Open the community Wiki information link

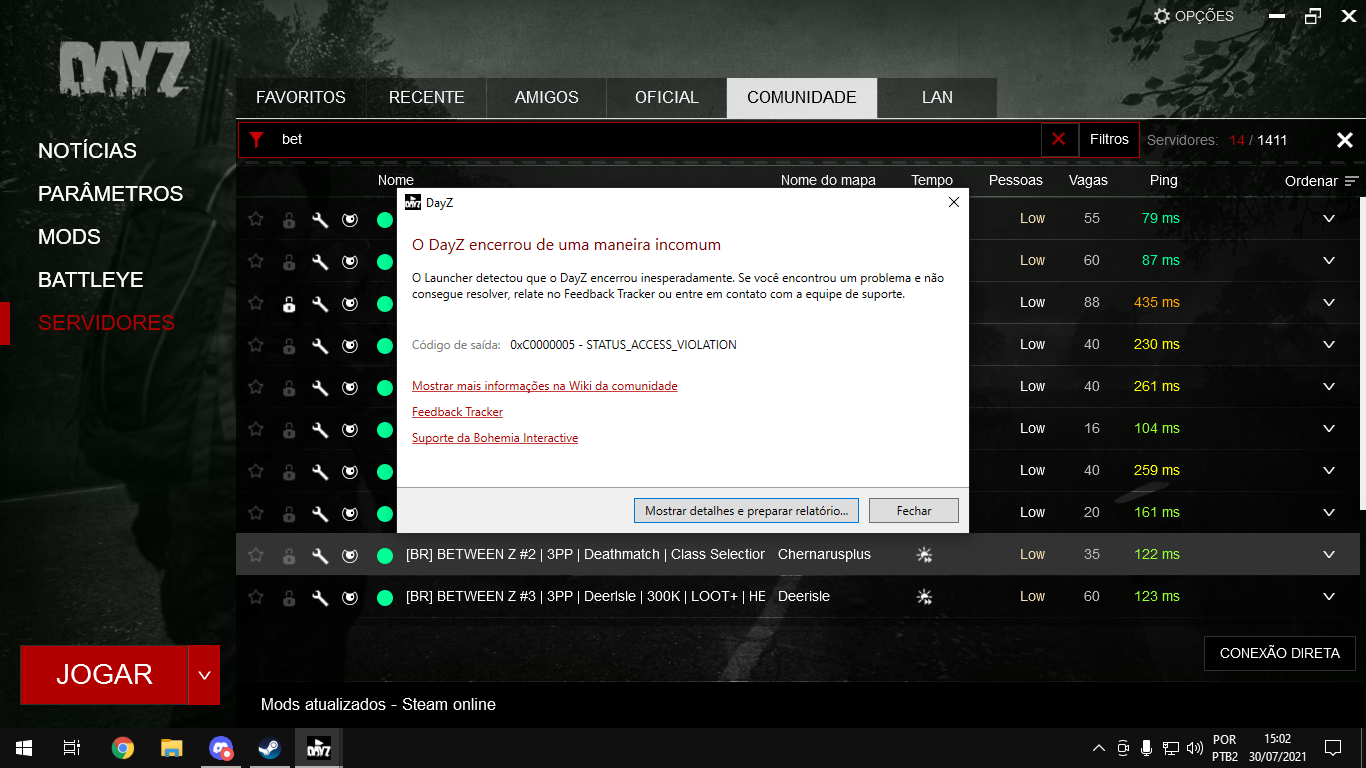[544, 386]
